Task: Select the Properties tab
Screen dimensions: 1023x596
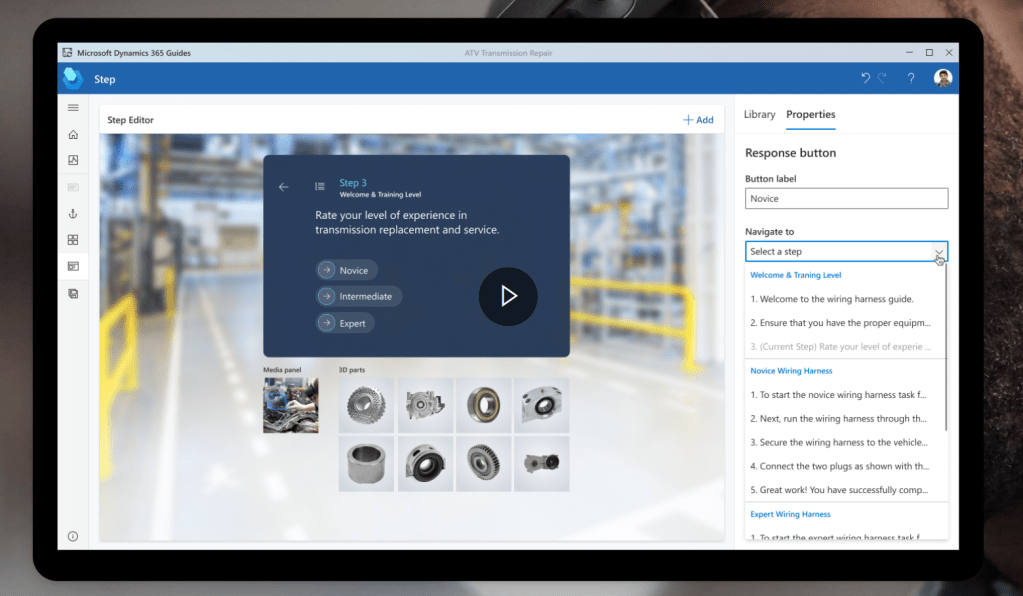Action: point(810,115)
